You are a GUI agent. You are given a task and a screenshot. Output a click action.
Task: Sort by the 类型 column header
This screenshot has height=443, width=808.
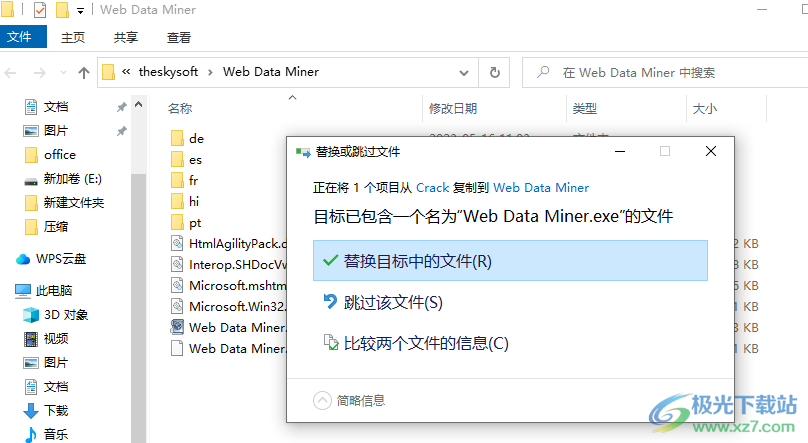pos(585,109)
